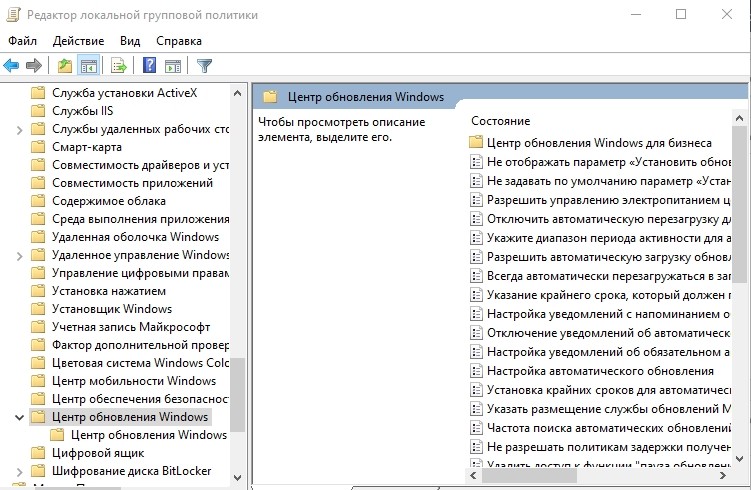This screenshot has width=751, height=490.
Task: Open the «Действие» menu
Action: tap(78, 41)
